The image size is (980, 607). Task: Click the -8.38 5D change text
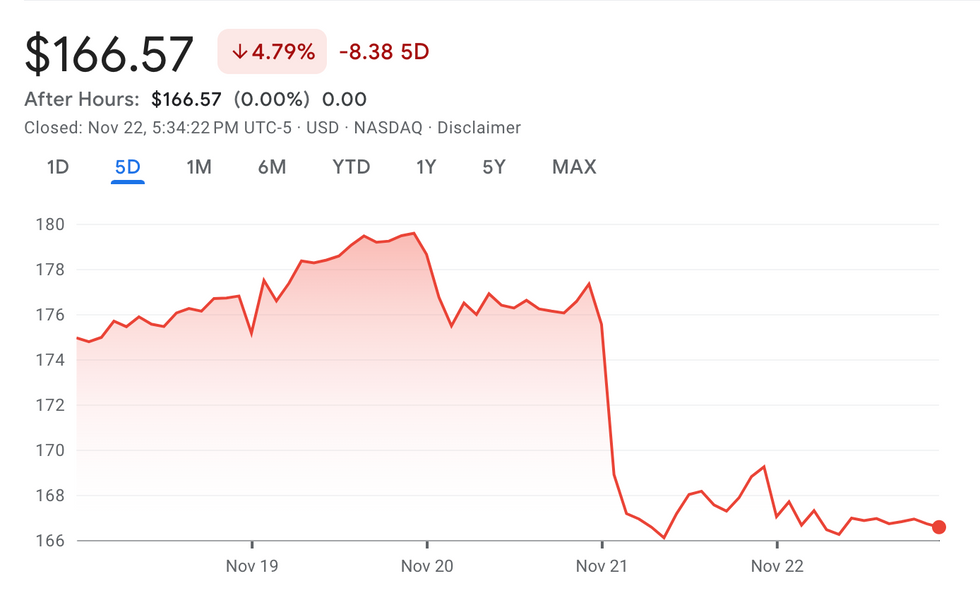coord(384,52)
